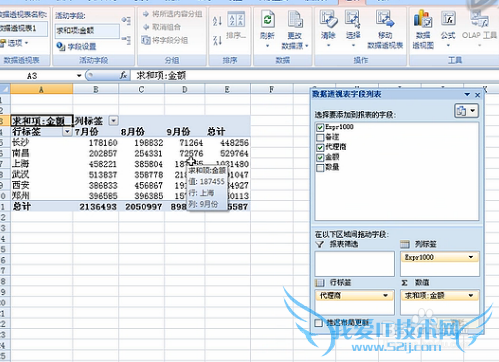Open the Options (选项) dropdown

pos(14,43)
